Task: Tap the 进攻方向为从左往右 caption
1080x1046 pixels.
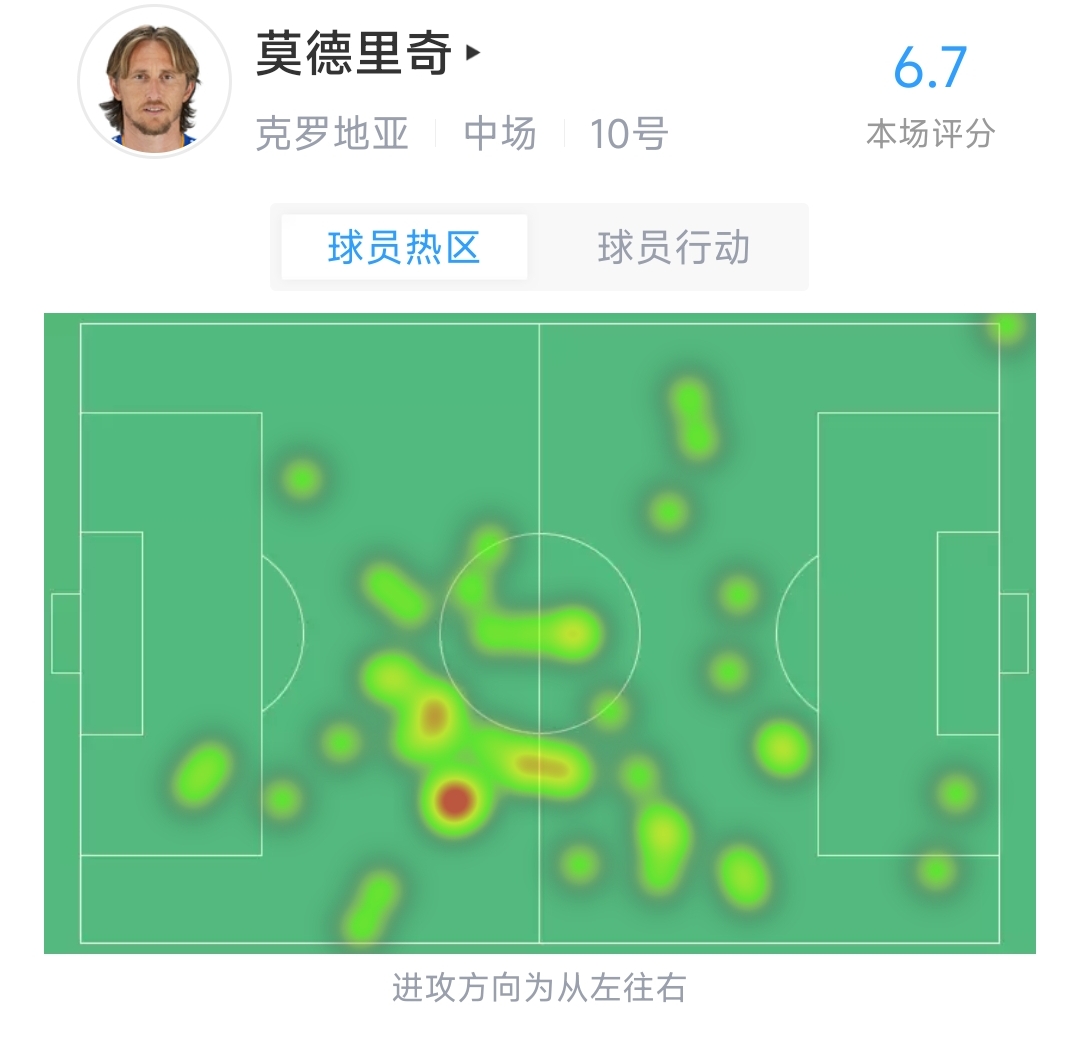Action: 539,987
